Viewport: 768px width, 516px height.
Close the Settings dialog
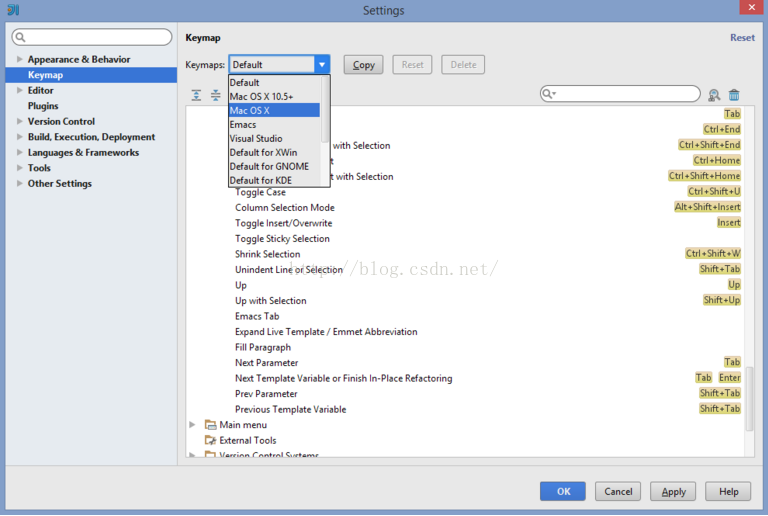pyautogui.click(x=752, y=7)
